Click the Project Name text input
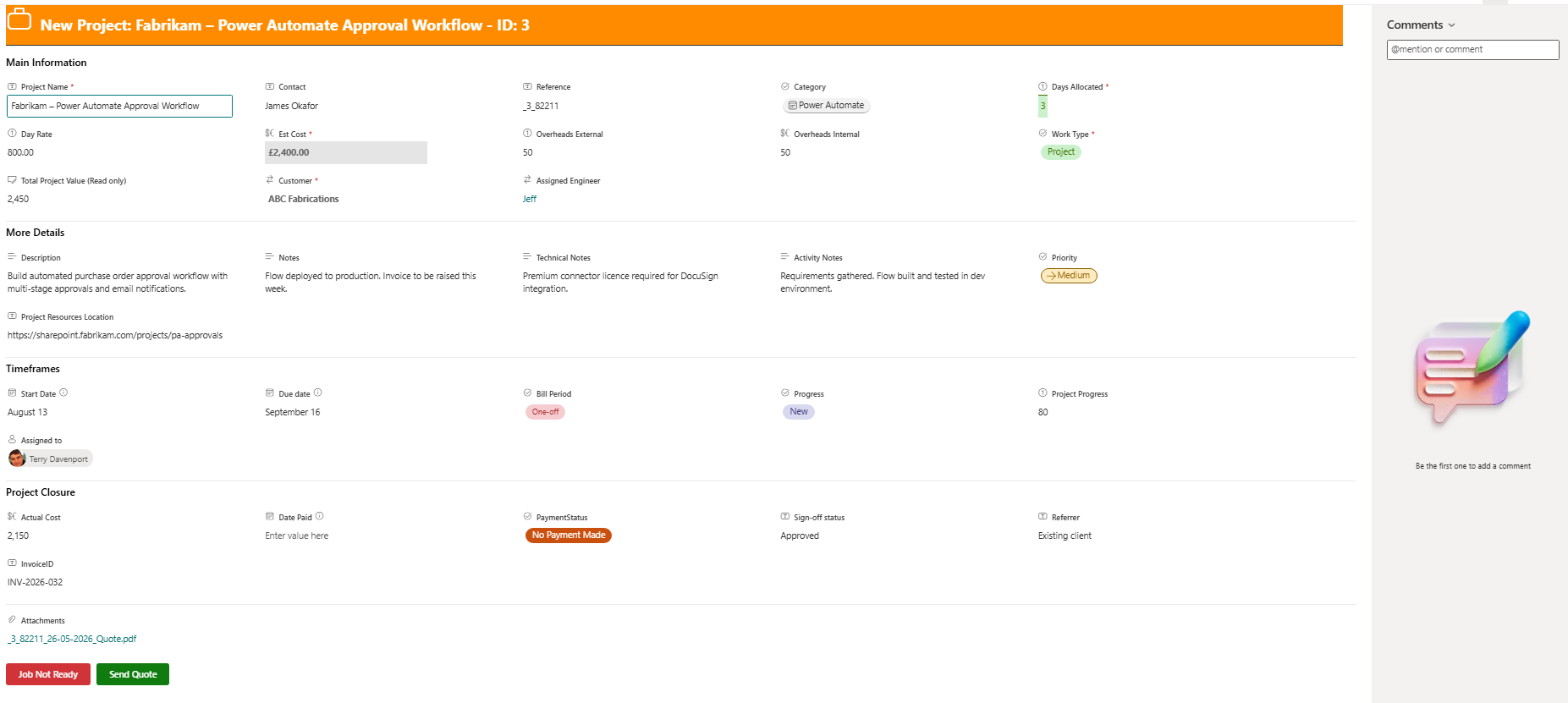 click(119, 106)
